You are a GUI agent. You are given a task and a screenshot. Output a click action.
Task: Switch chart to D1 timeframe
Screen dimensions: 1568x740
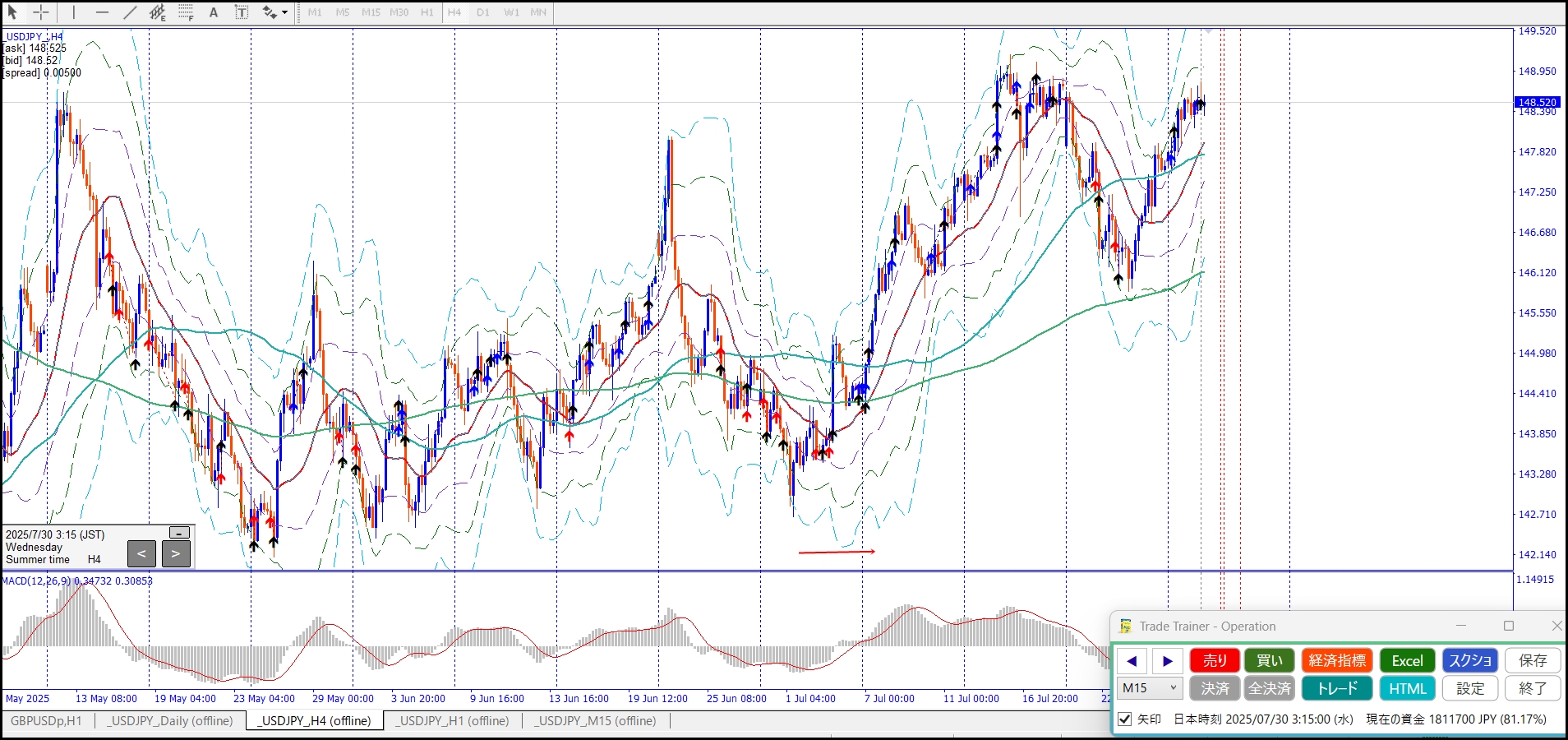483,12
